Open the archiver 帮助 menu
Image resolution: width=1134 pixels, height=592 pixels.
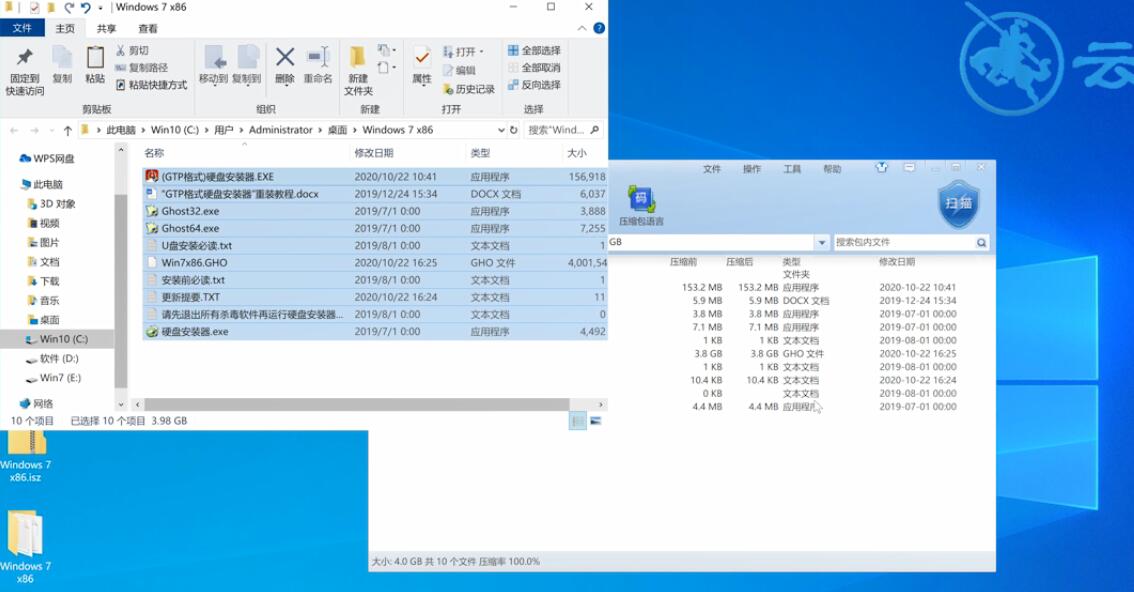832,168
